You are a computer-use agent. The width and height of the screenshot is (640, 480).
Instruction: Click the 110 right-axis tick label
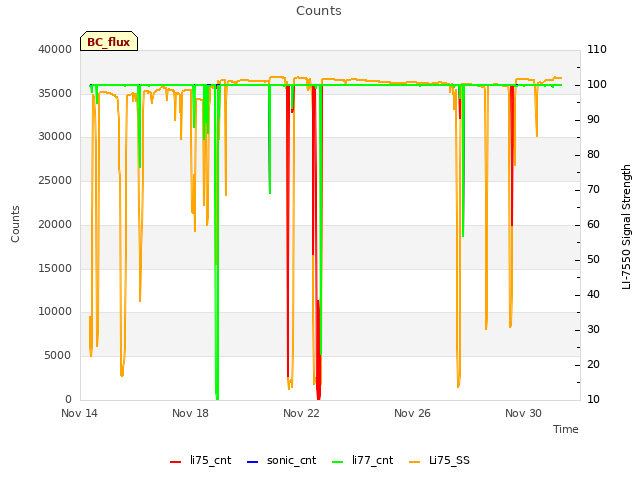pos(597,49)
